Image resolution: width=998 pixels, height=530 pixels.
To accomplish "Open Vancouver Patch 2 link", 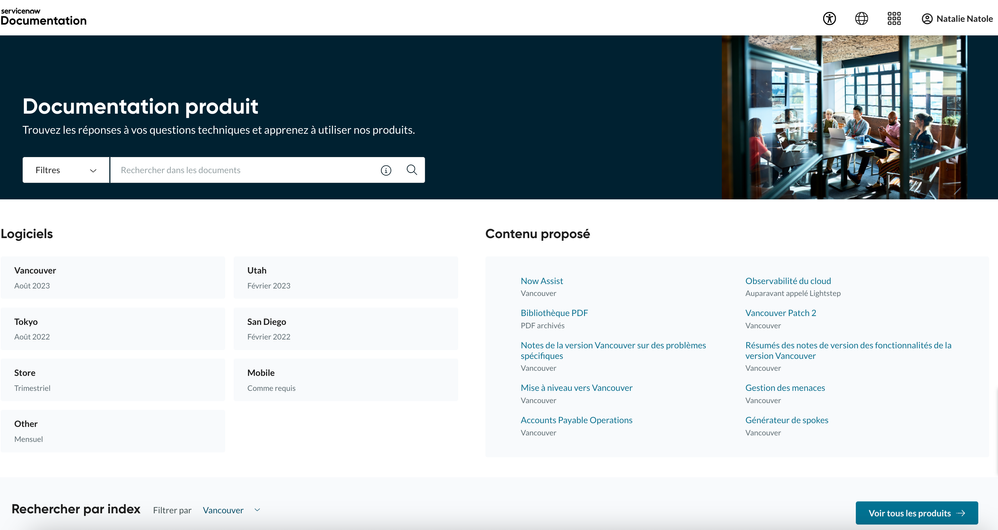I will [780, 313].
